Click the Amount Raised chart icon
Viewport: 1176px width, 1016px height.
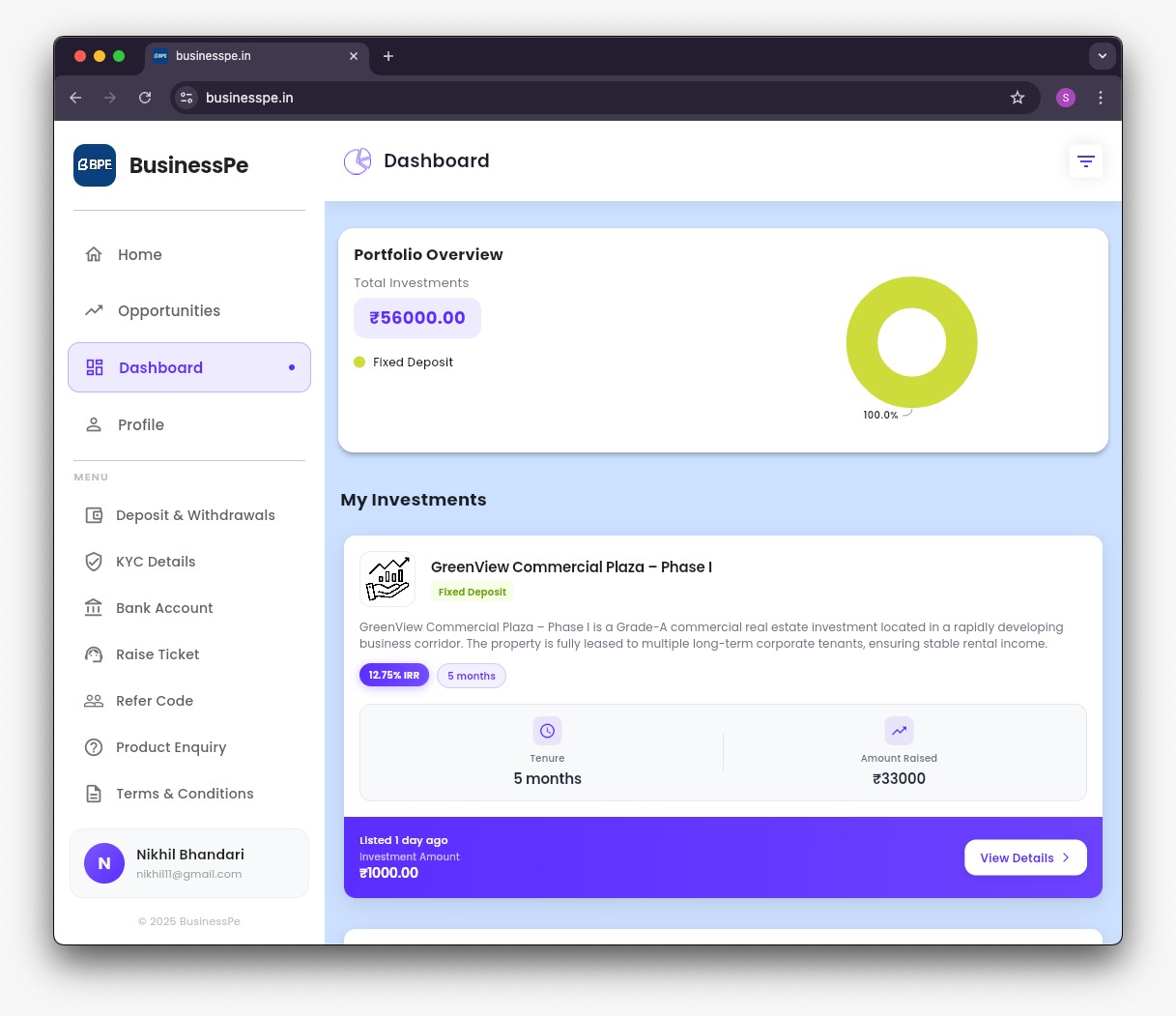[899, 731]
